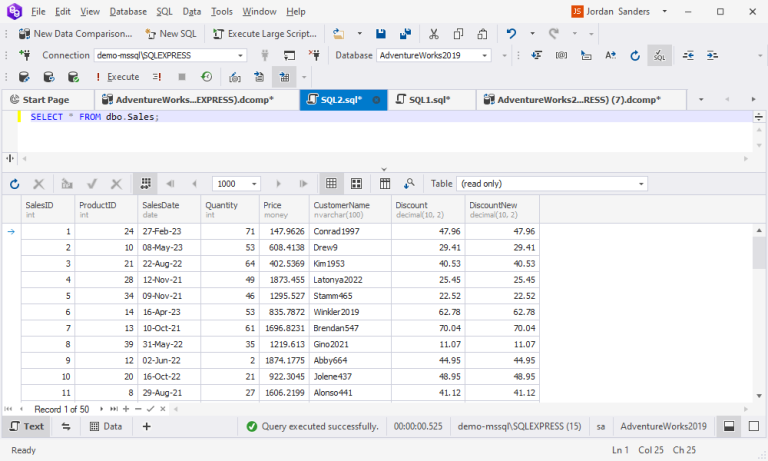The image size is (768, 461).
Task: Open the Database menu
Action: point(128,11)
